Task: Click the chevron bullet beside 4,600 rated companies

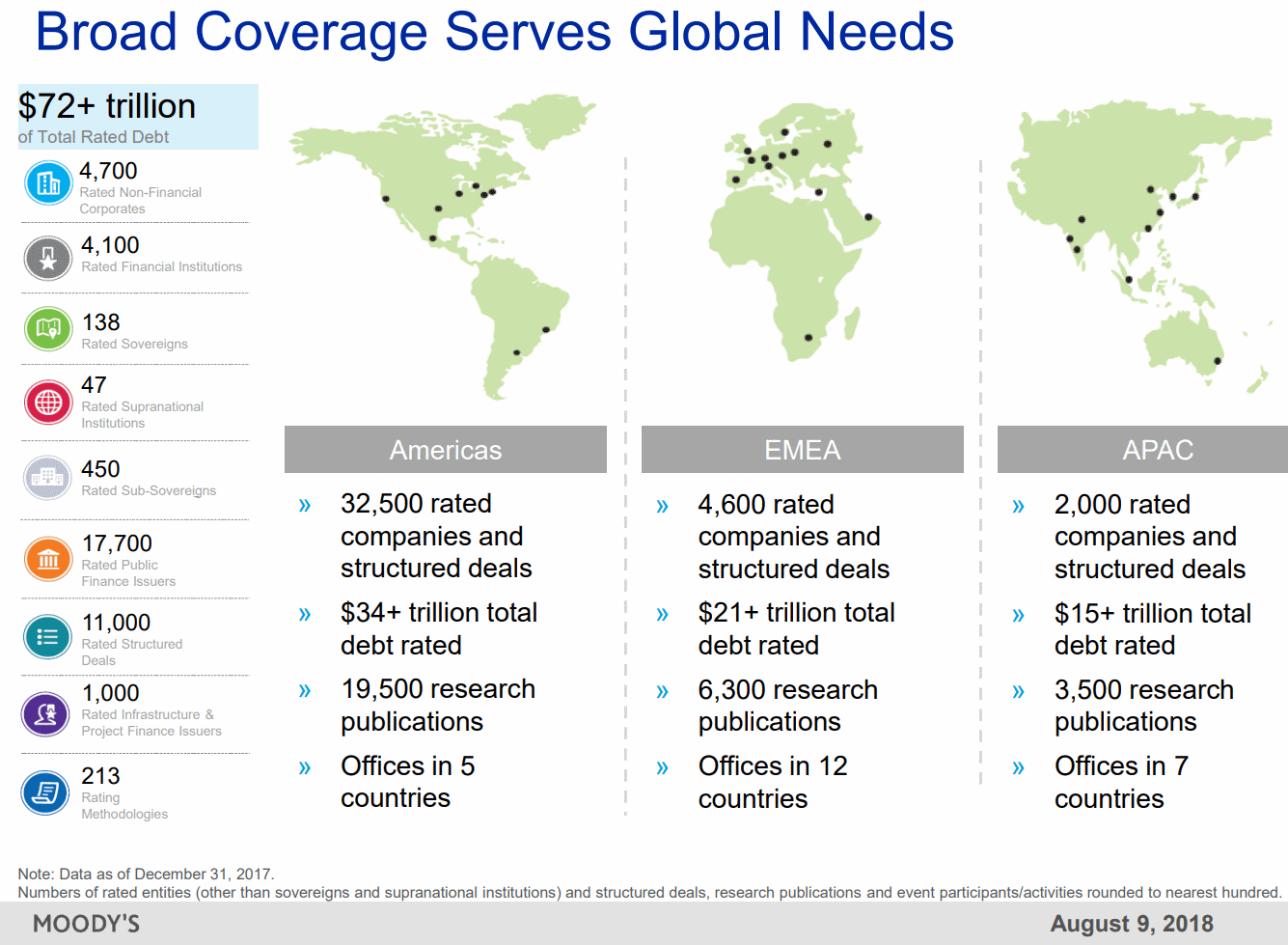Action: pos(662,506)
